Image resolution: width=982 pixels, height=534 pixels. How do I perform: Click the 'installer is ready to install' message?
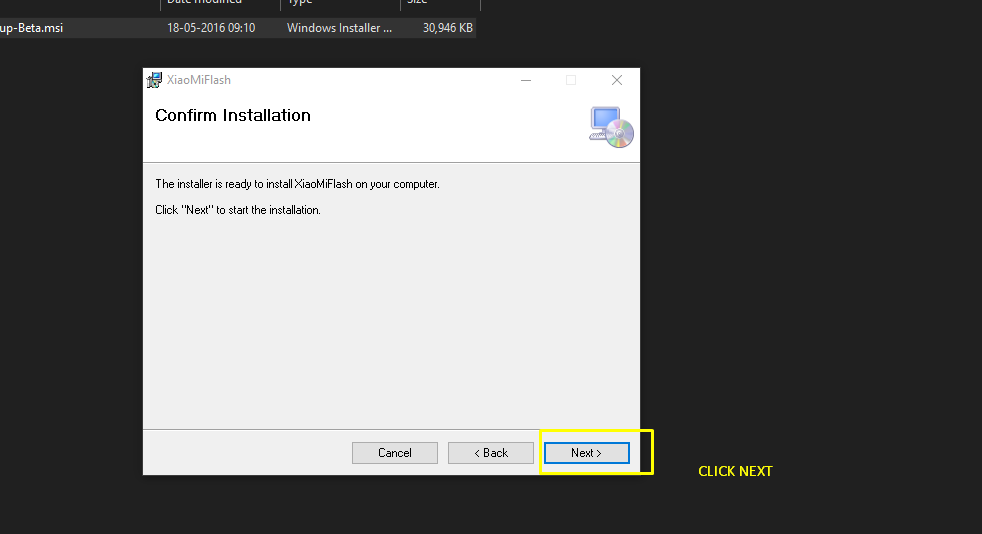[x=297, y=184]
